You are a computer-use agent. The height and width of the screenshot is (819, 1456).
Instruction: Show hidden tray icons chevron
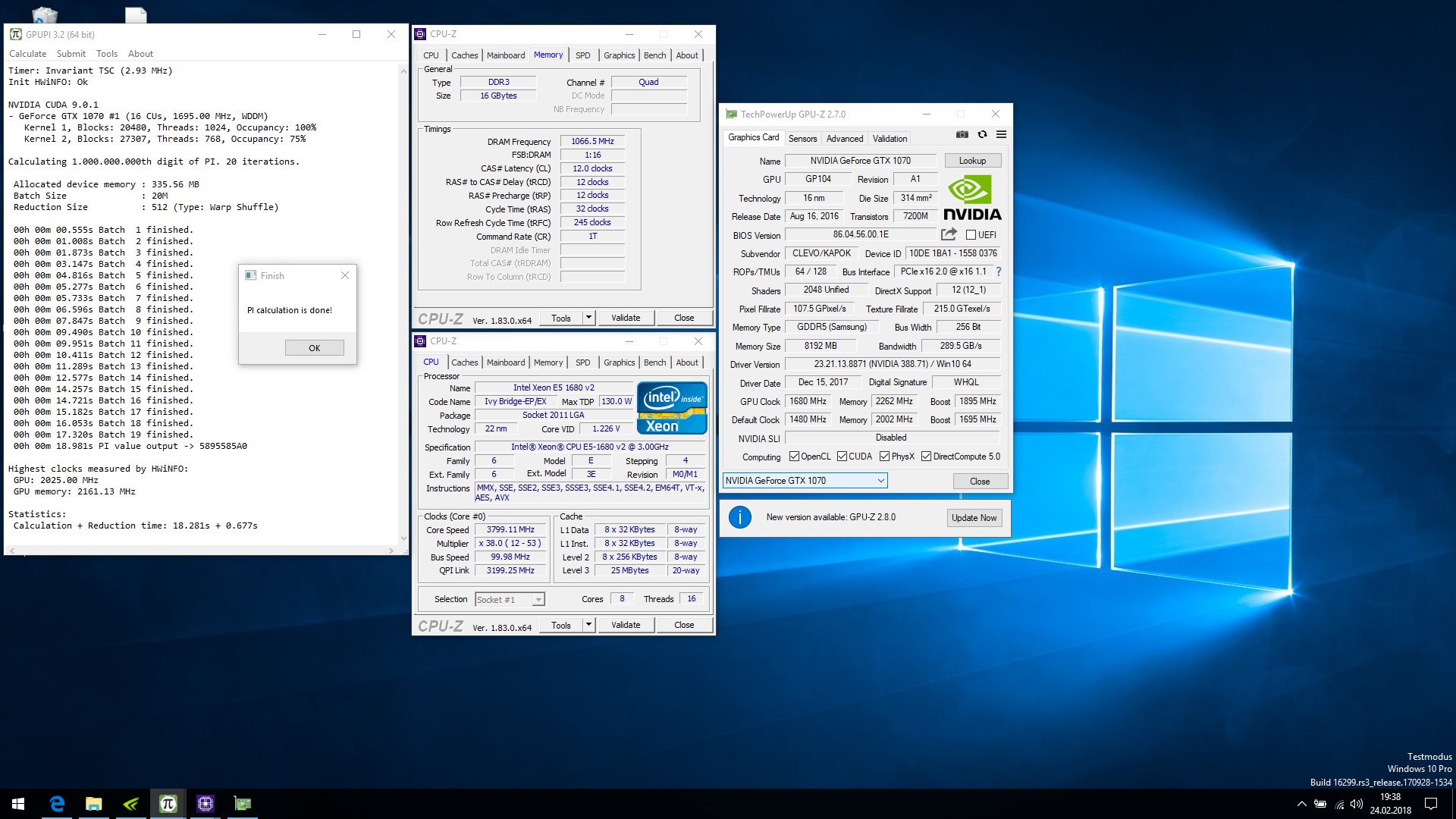click(x=1302, y=804)
